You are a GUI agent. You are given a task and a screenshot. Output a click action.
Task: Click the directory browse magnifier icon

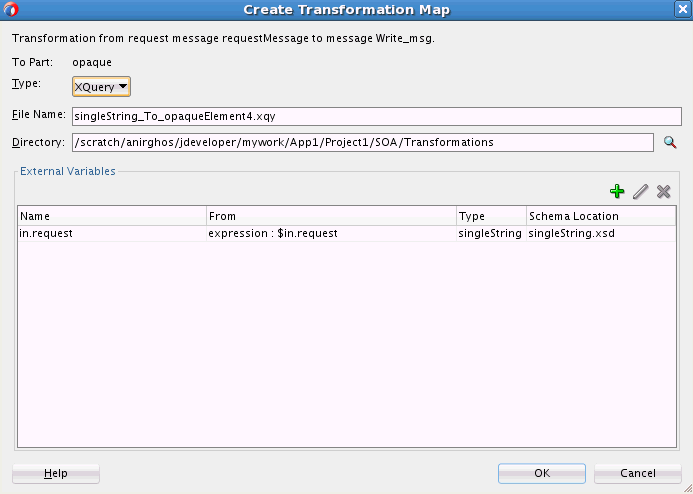pos(671,142)
